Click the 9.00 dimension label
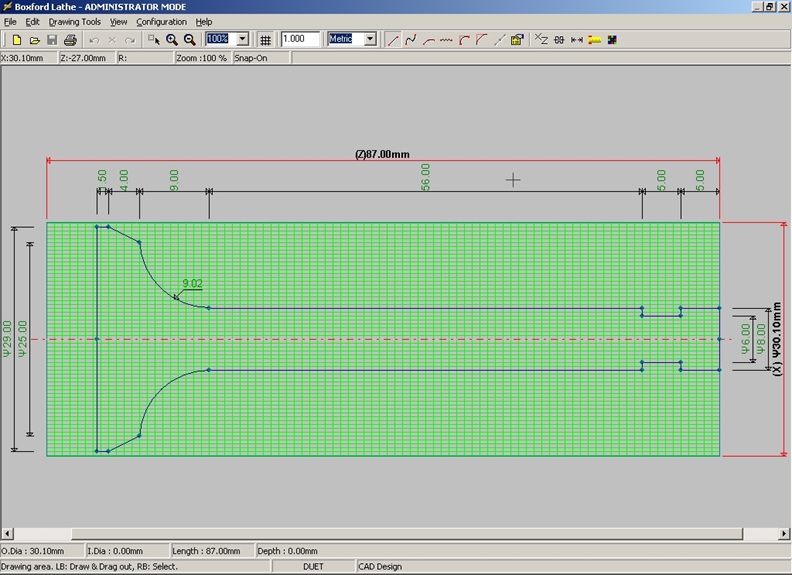Screen dimensions: 792x575 pyautogui.click(x=174, y=180)
